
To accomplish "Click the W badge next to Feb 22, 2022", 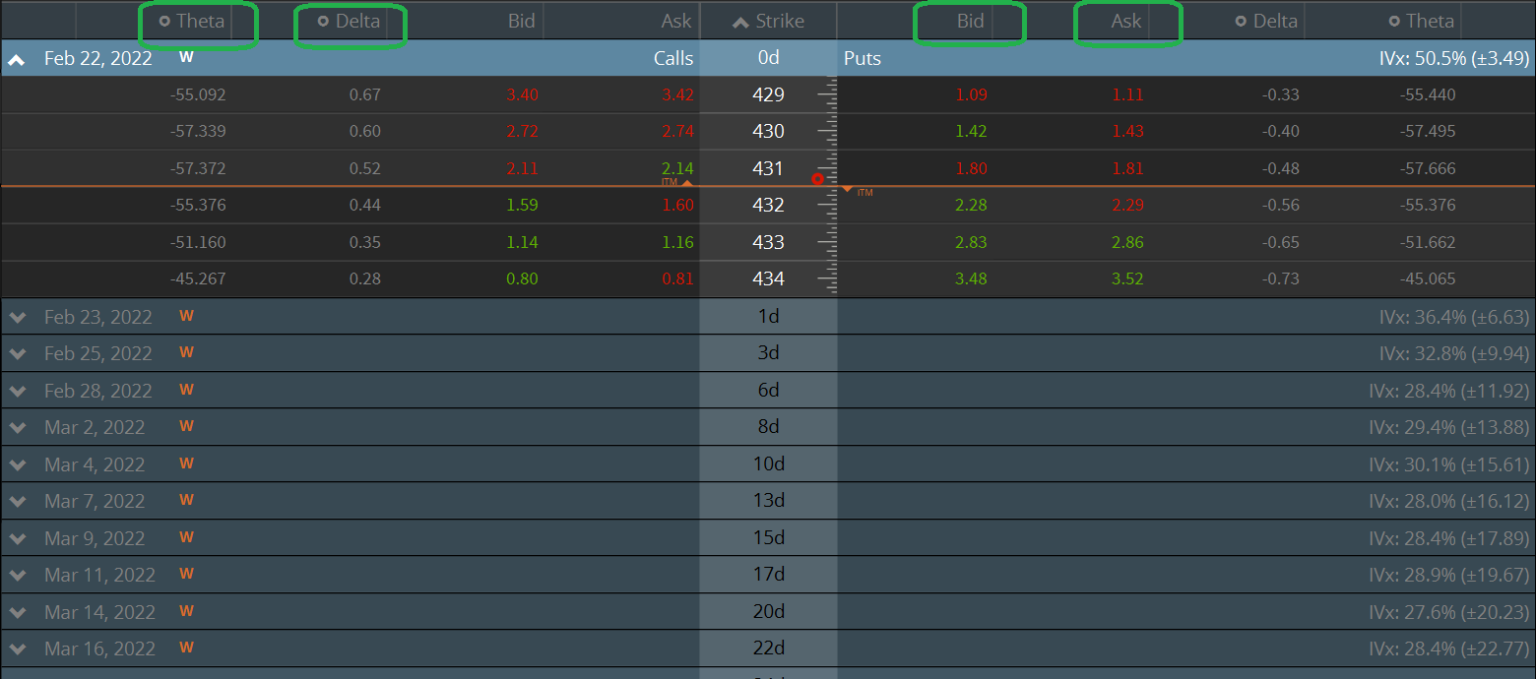I will click(x=186, y=57).
